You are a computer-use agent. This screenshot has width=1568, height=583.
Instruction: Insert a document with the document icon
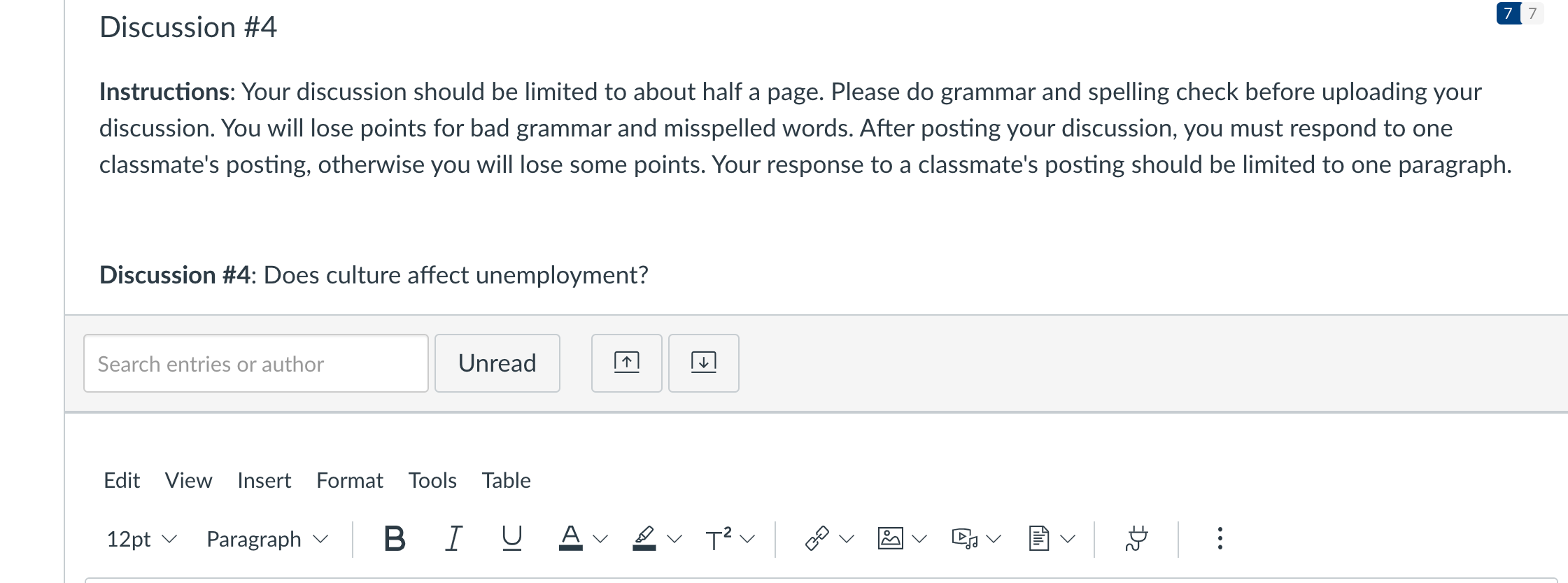1039,539
